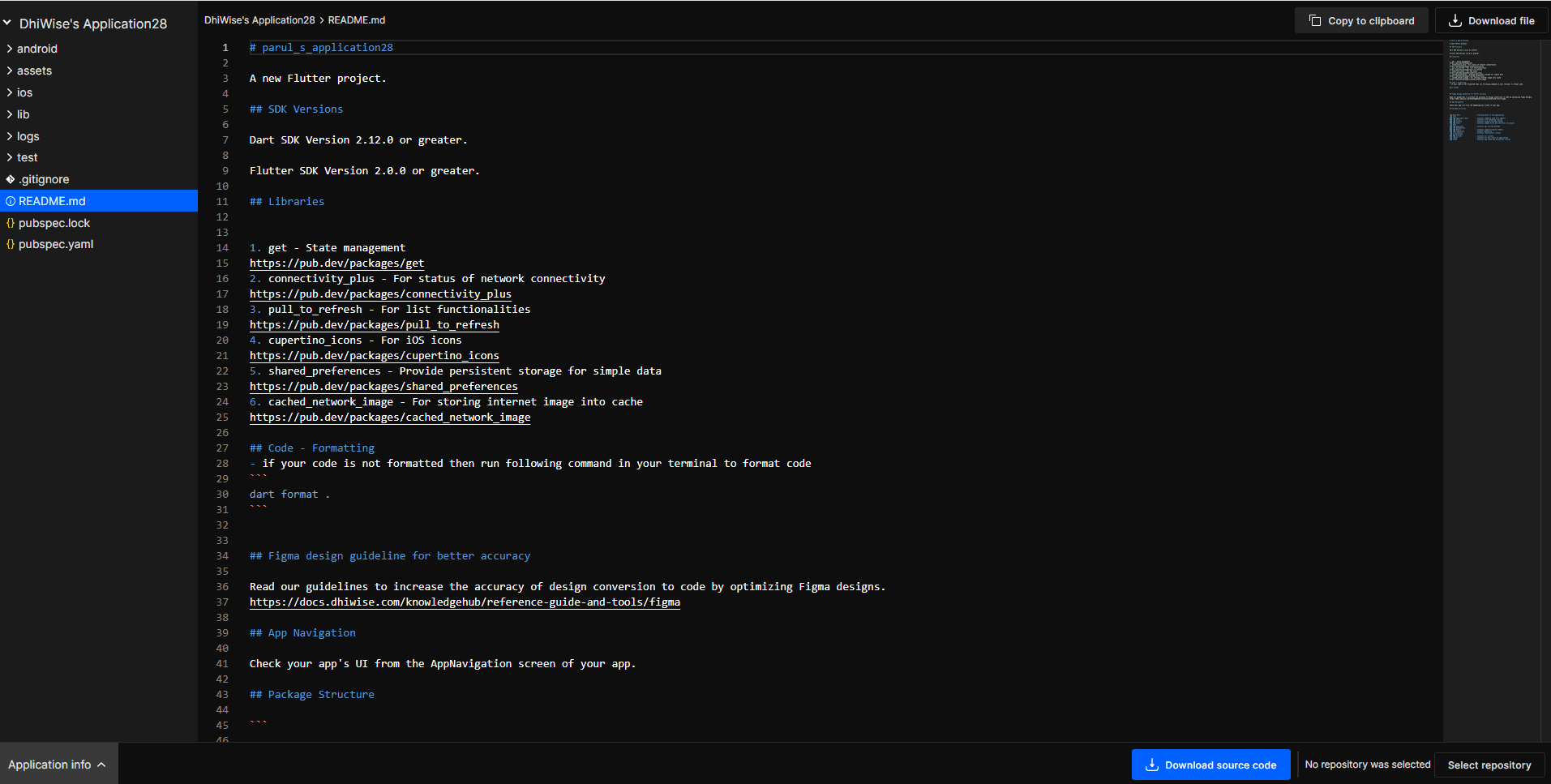1551x784 pixels.
Task: Click the Select repository button
Action: (1489, 765)
